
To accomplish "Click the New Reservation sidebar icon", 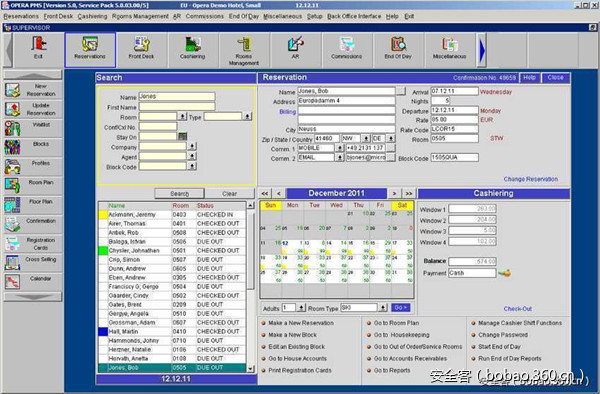I will pyautogui.click(x=33, y=90).
